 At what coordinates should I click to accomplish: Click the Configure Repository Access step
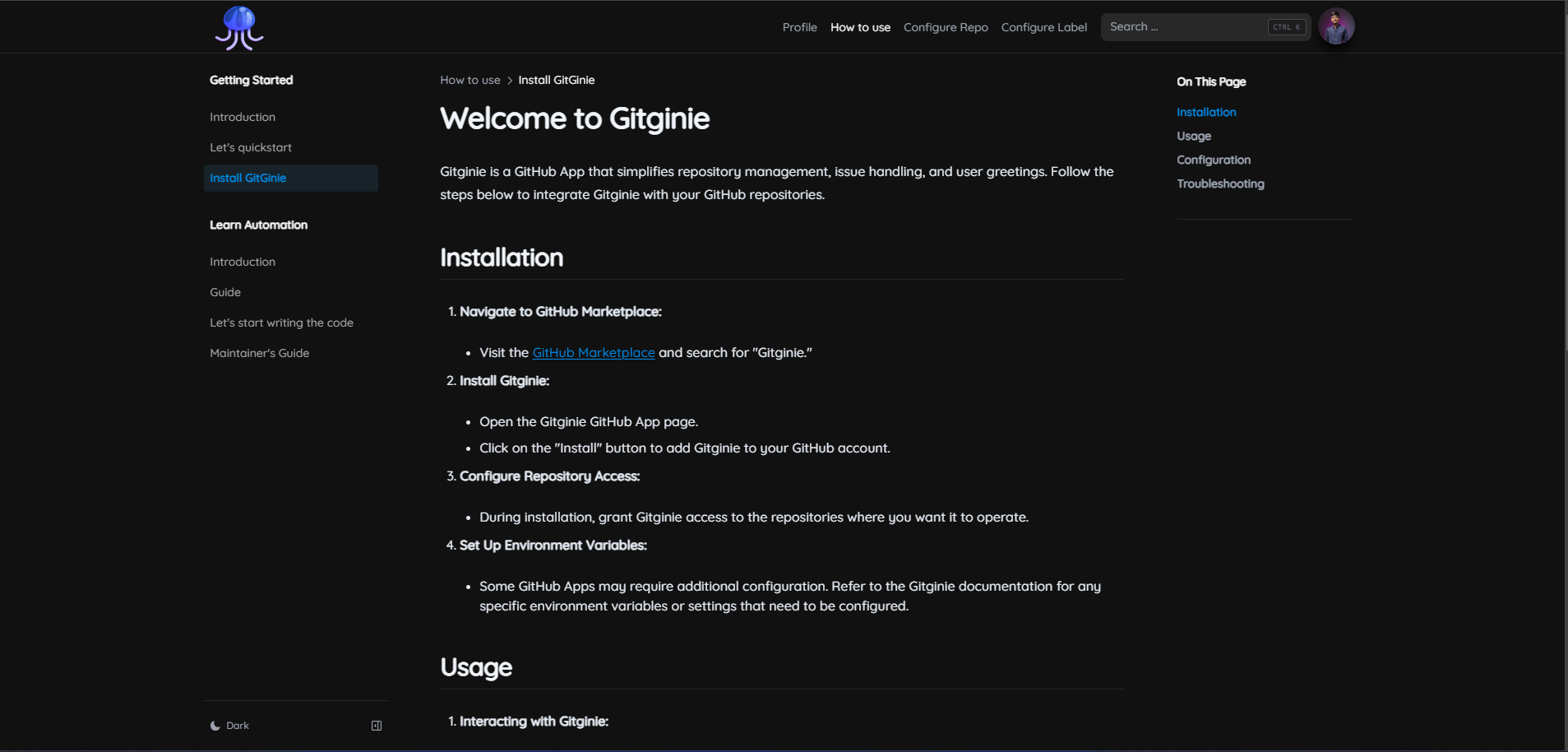coord(549,476)
